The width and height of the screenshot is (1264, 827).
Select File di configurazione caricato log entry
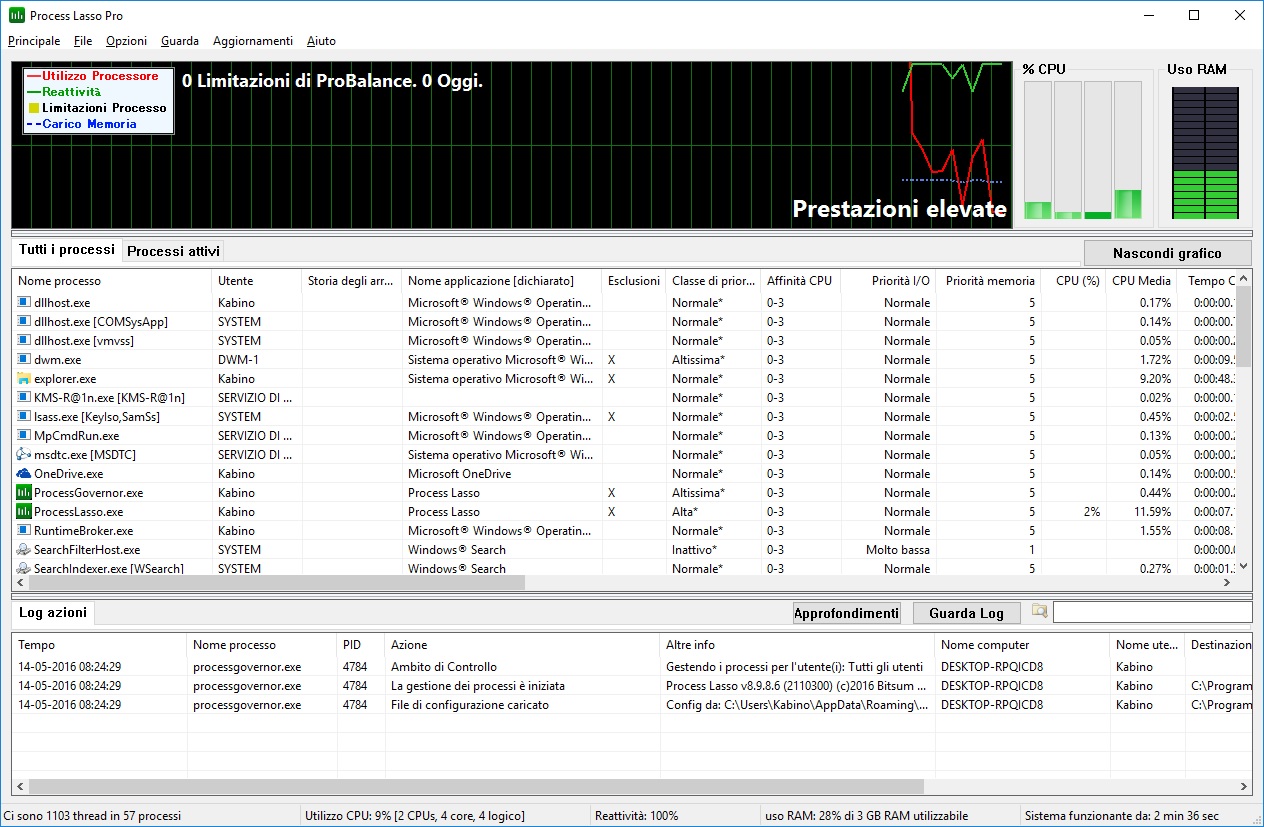470,705
